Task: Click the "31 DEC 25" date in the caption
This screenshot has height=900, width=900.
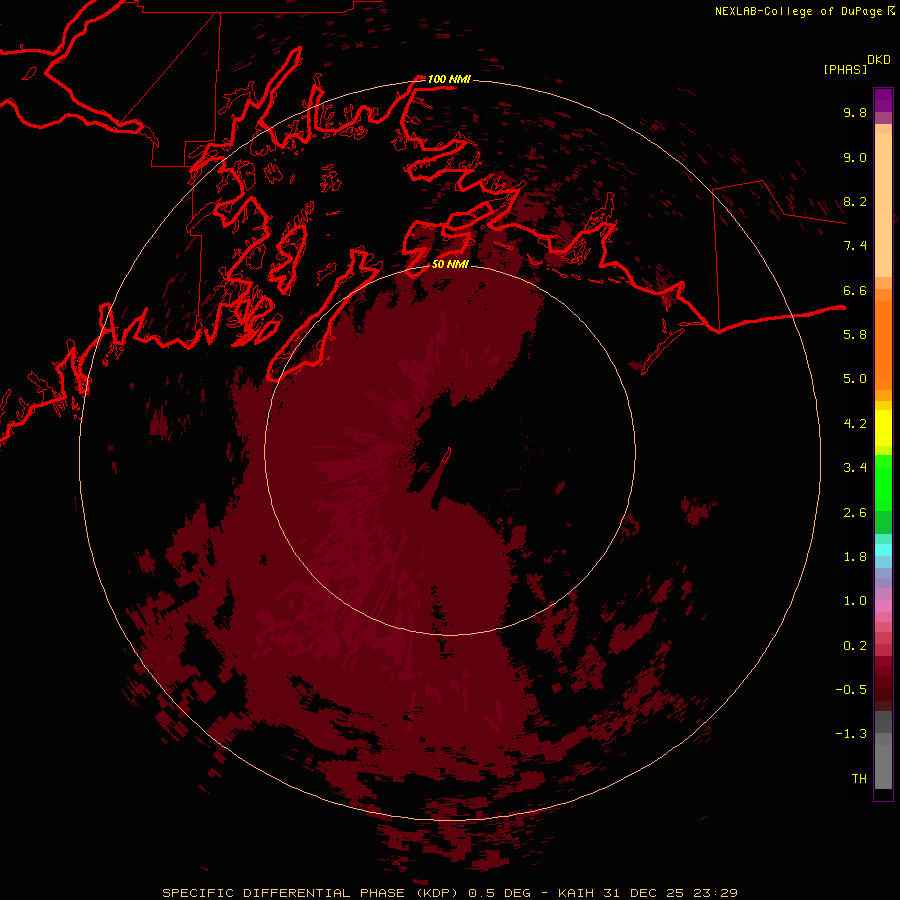Action: click(643, 893)
